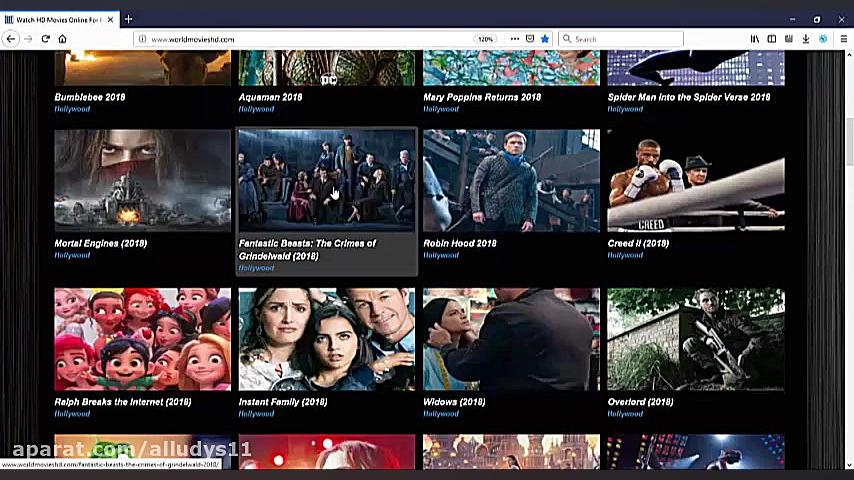Open the Creed II (2018) title link
Screen dimensions: 854x480
pos(638,244)
